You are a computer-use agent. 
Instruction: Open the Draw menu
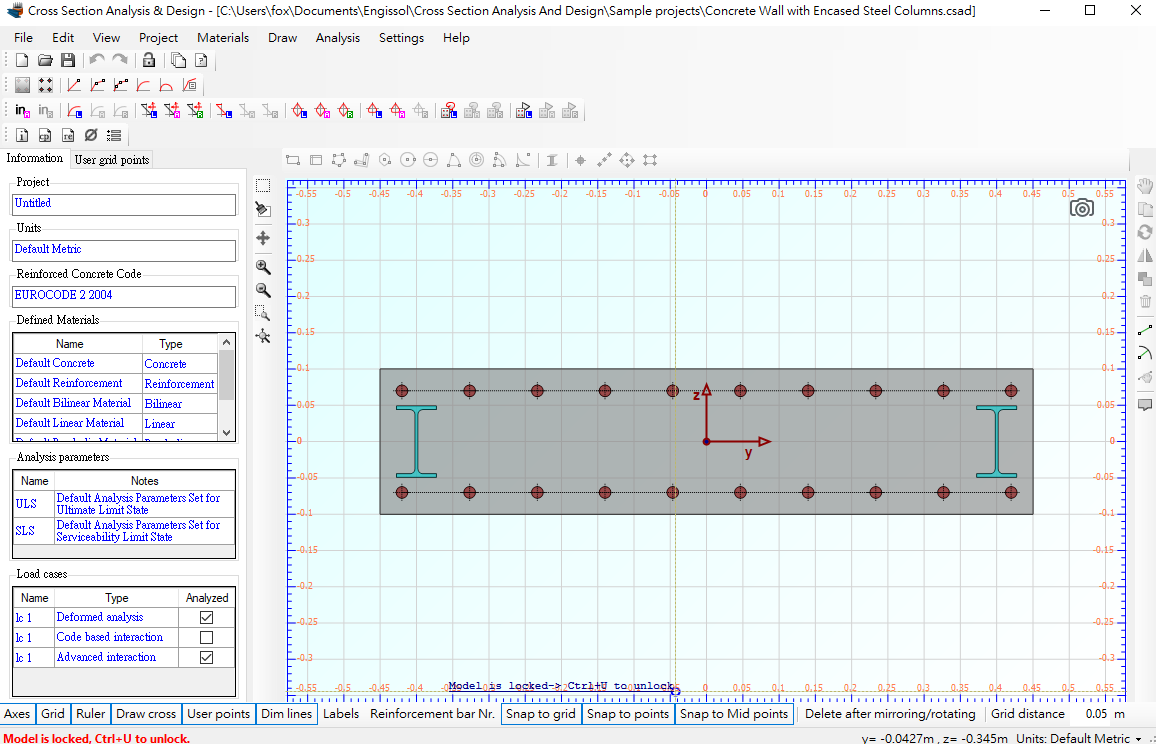pyautogui.click(x=282, y=38)
